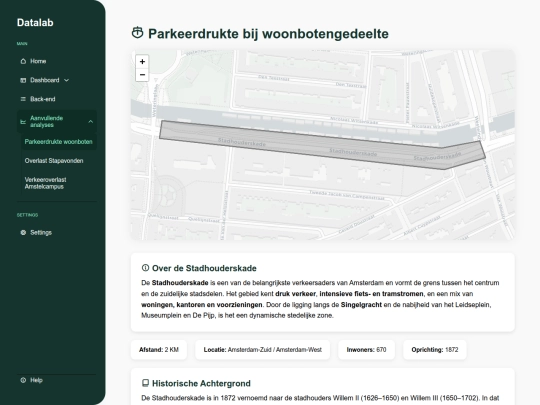Click the Historische Achtergrond heading

pos(201,383)
